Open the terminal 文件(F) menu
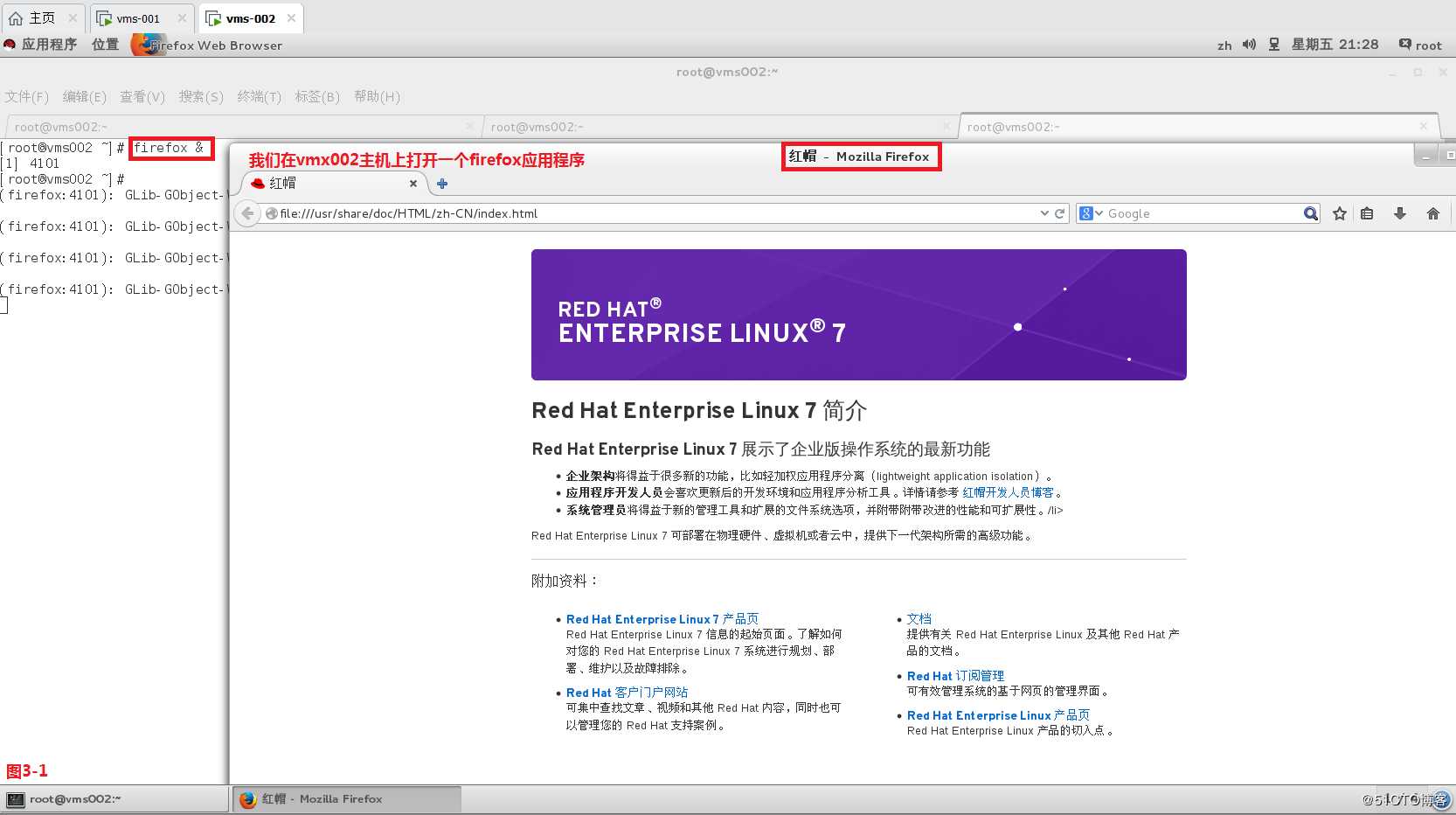This screenshot has width=1456, height=815. point(27,97)
